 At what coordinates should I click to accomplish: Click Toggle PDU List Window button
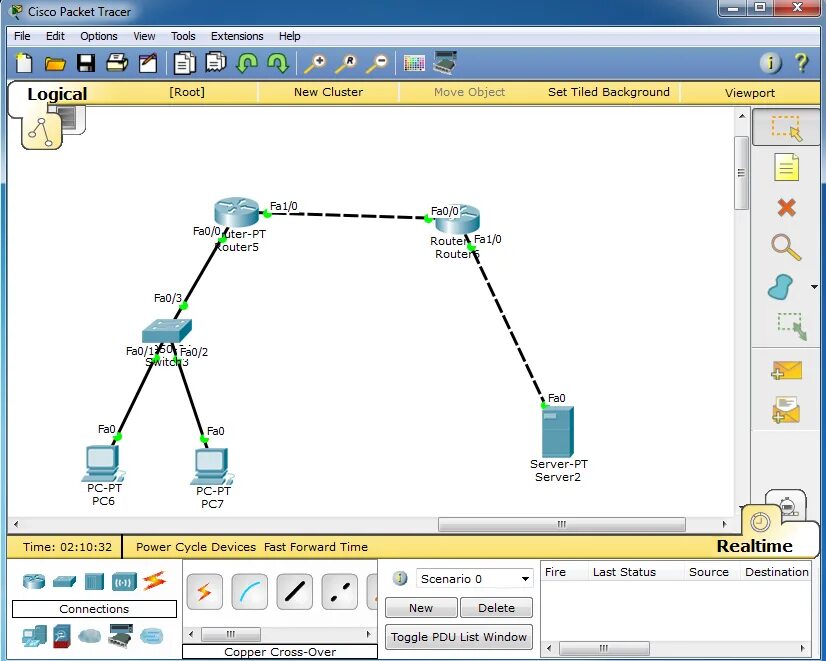click(458, 637)
